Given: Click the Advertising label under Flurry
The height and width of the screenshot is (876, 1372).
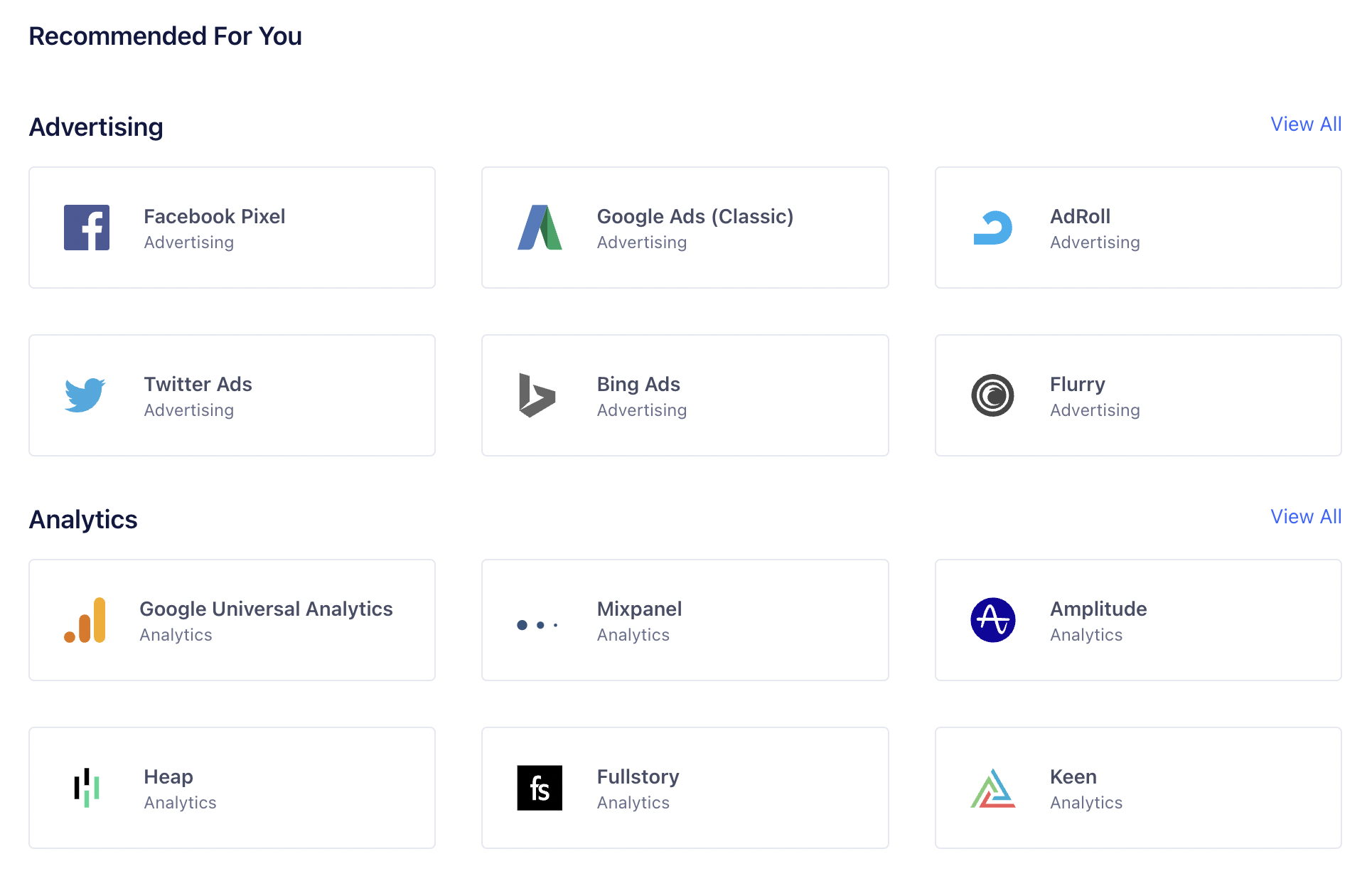Looking at the screenshot, I should coord(1095,410).
